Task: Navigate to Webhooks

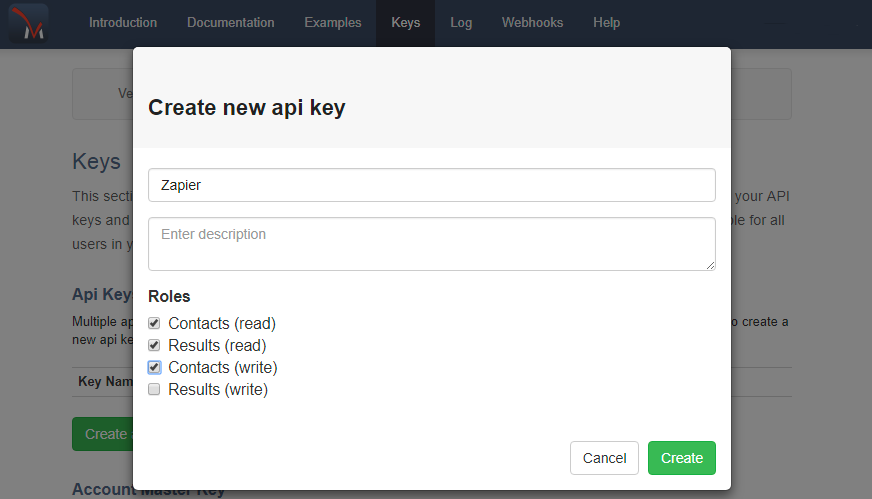Action: point(532,23)
